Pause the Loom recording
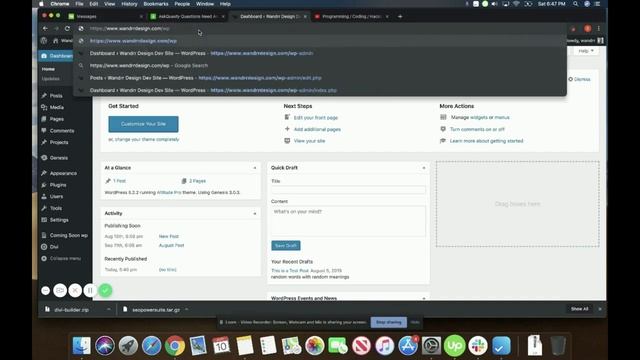640x360 pixels. [x=90, y=290]
